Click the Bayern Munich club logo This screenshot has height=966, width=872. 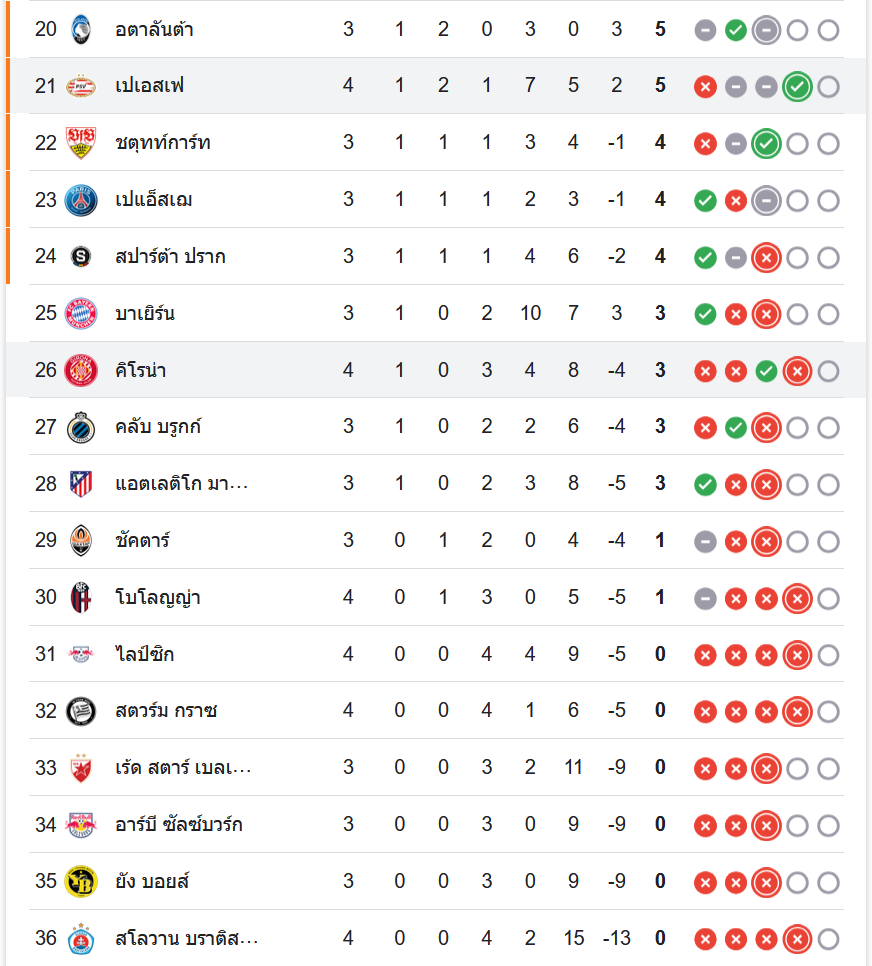click(x=80, y=314)
